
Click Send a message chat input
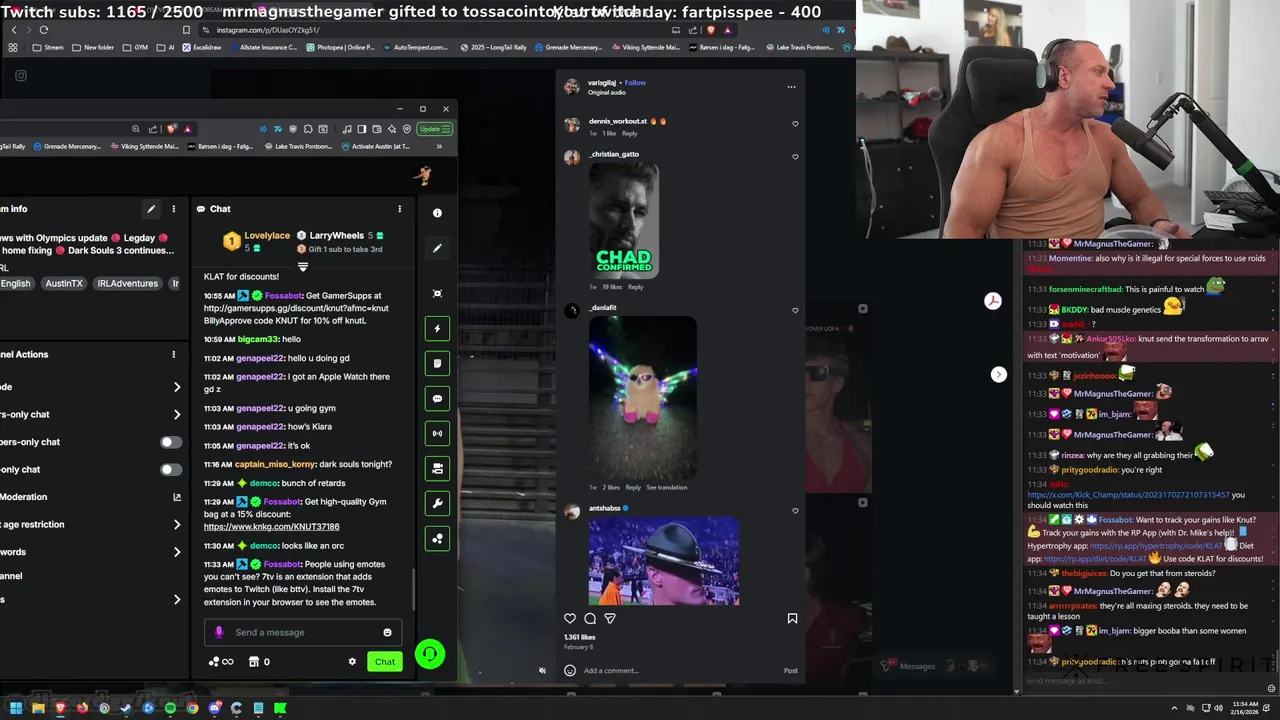pyautogui.click(x=303, y=632)
